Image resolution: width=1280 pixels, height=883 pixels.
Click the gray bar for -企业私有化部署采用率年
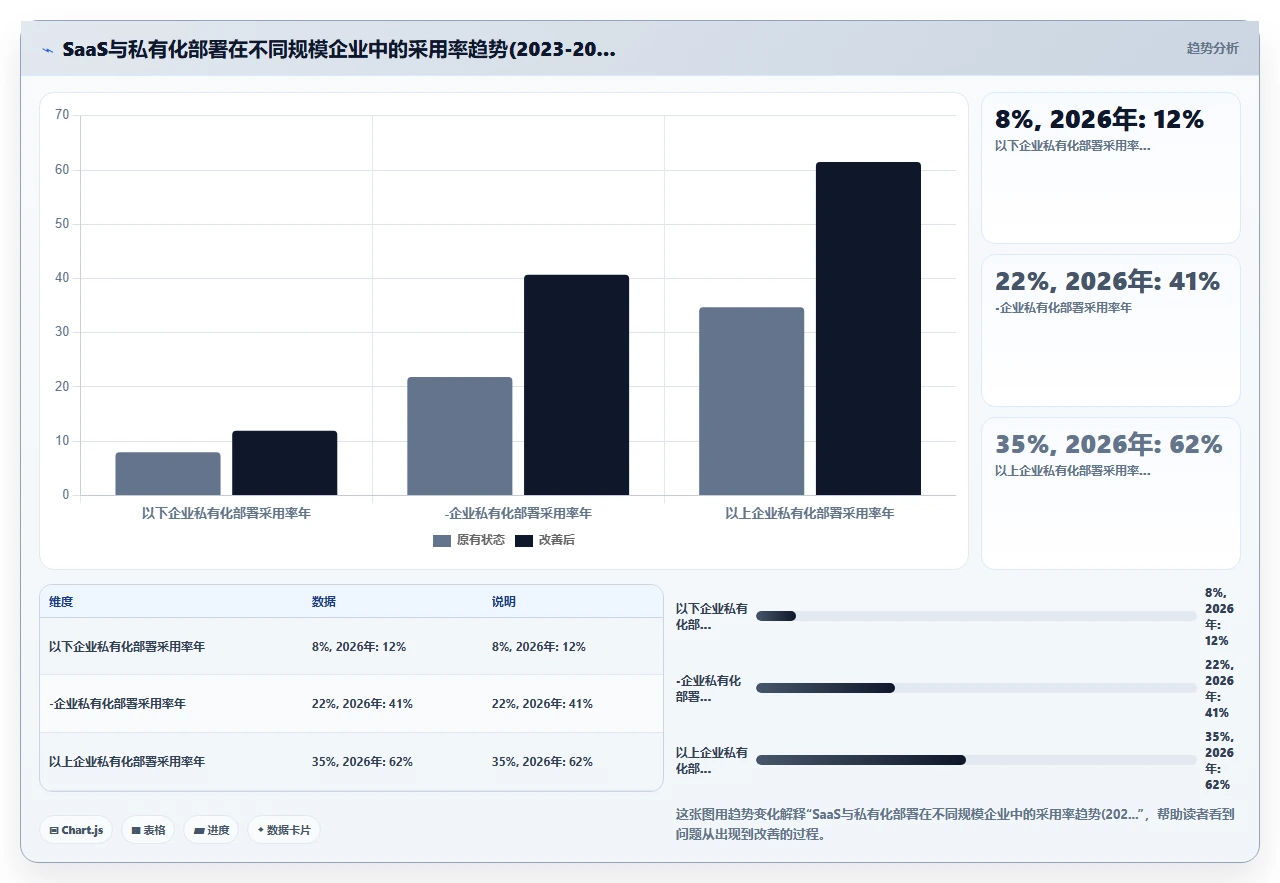tap(460, 436)
